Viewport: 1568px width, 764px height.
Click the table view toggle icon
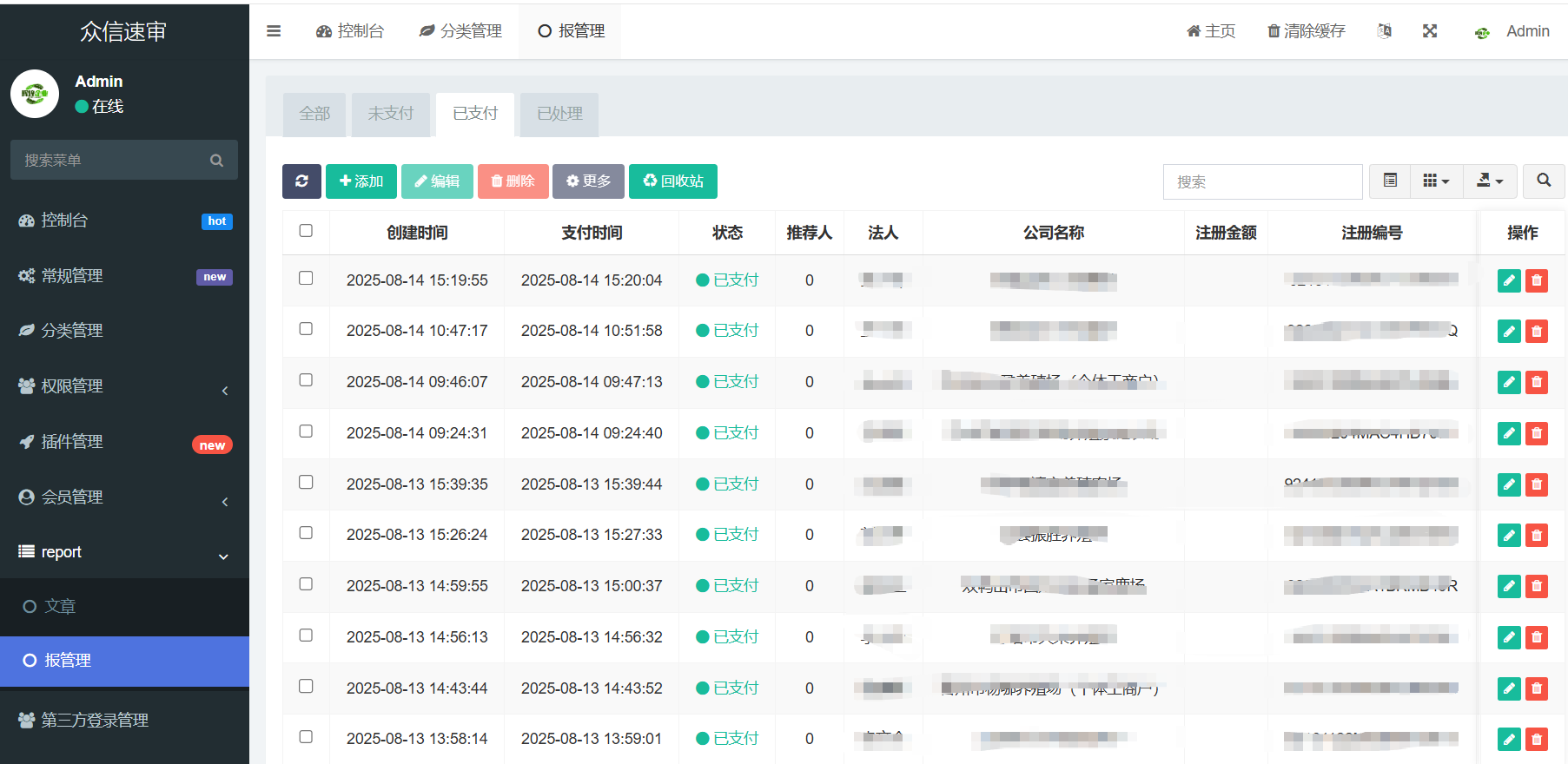pos(1390,181)
